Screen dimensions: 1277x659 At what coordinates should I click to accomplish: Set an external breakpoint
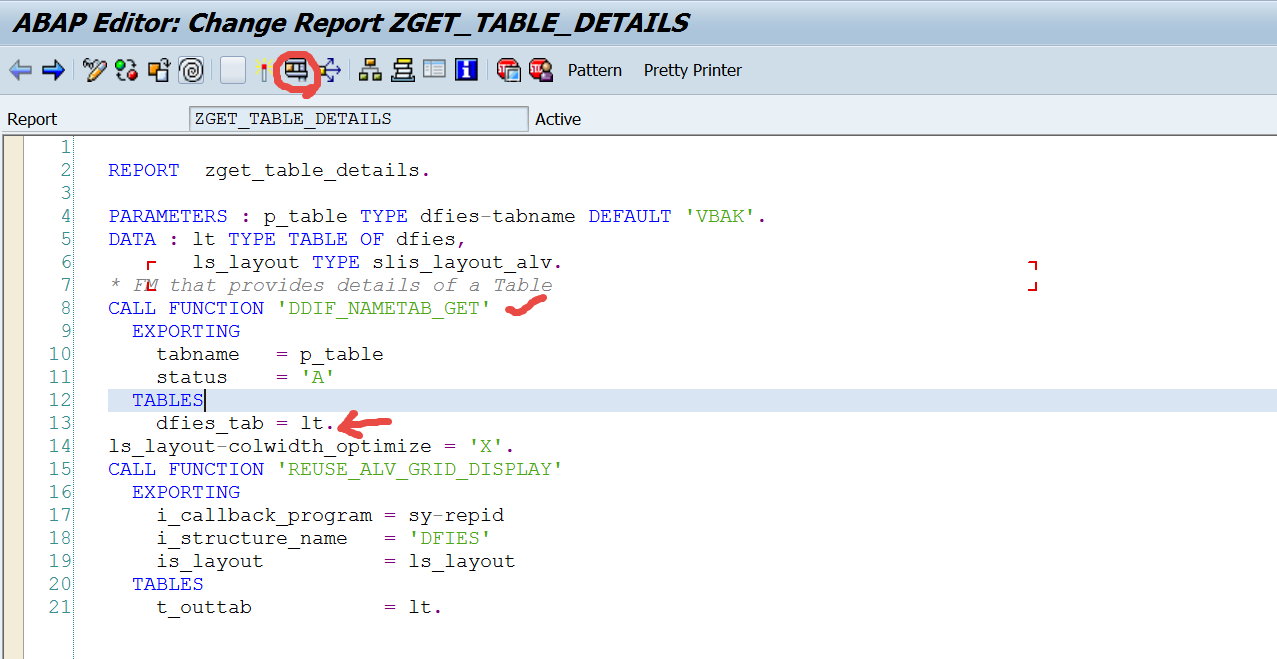click(539, 70)
